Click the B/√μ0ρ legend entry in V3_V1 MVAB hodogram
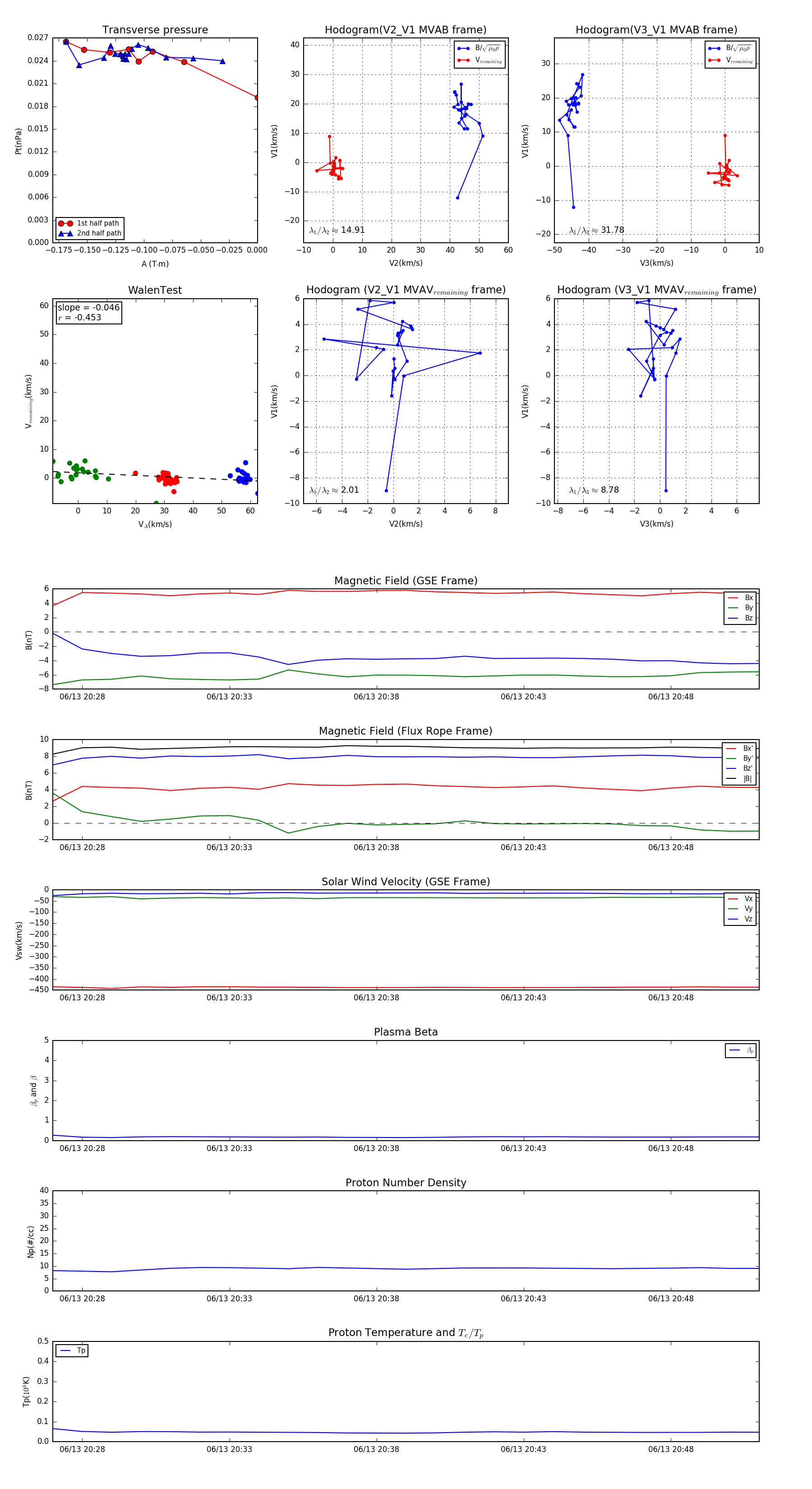The image size is (812, 1489). (x=730, y=49)
